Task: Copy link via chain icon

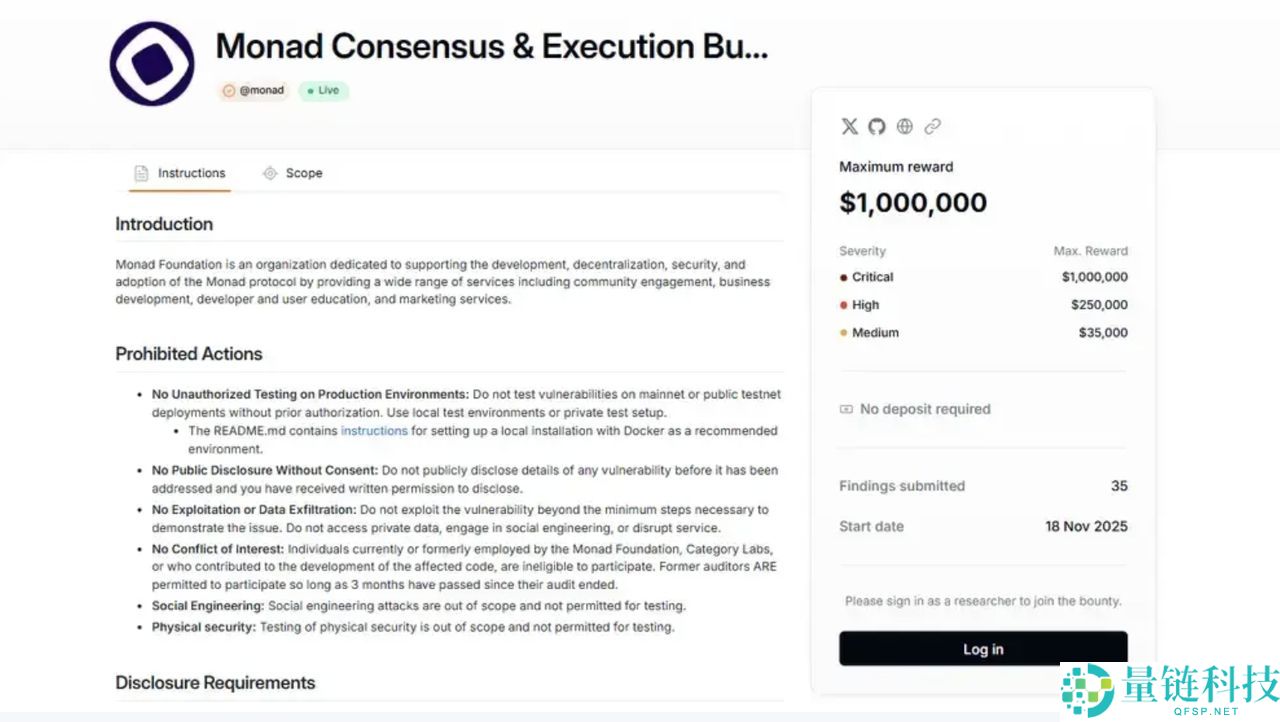Action: pyautogui.click(x=932, y=126)
